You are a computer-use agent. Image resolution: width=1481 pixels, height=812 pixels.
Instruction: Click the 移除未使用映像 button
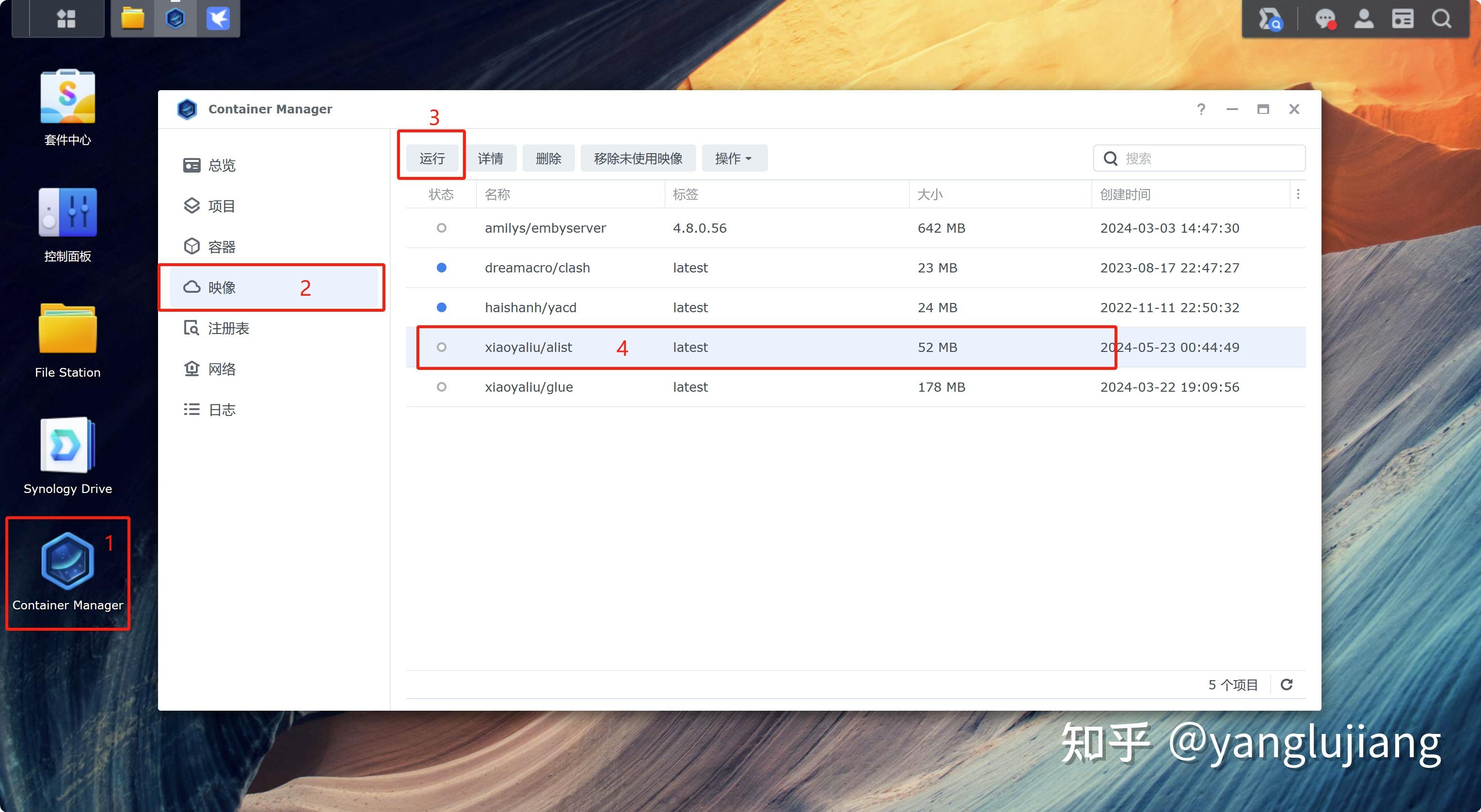click(637, 158)
